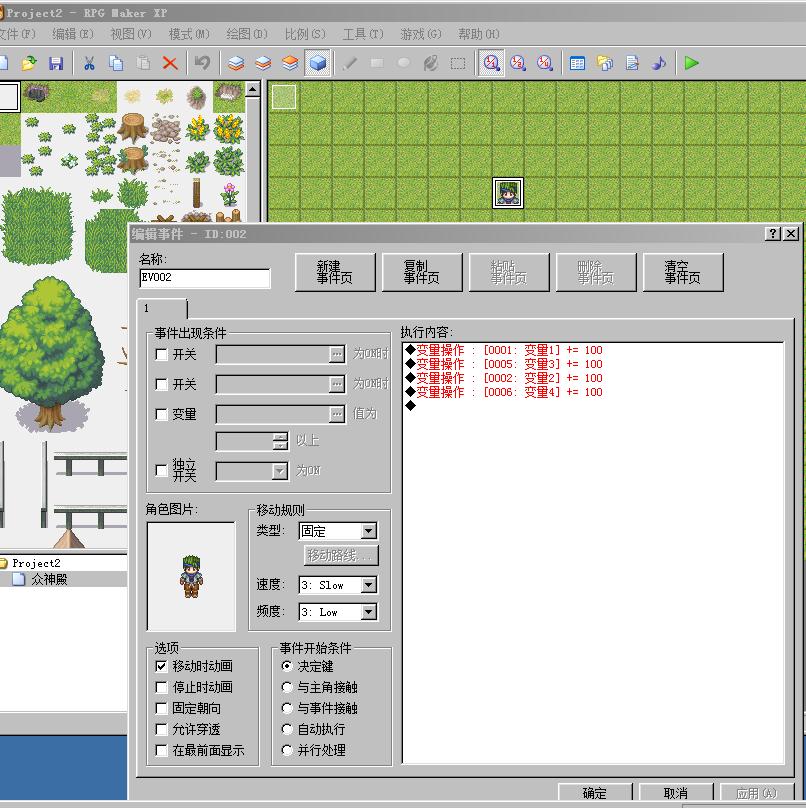Click the Copy icon in the toolbar
This screenshot has height=808, width=806.
[116, 63]
